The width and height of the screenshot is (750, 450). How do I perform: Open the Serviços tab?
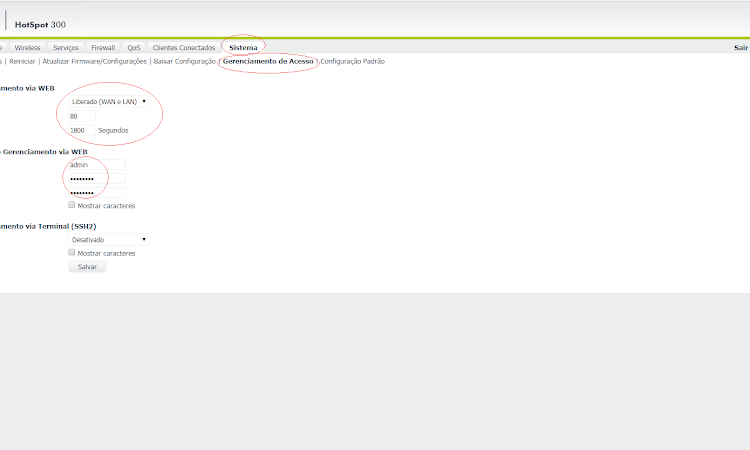point(66,48)
